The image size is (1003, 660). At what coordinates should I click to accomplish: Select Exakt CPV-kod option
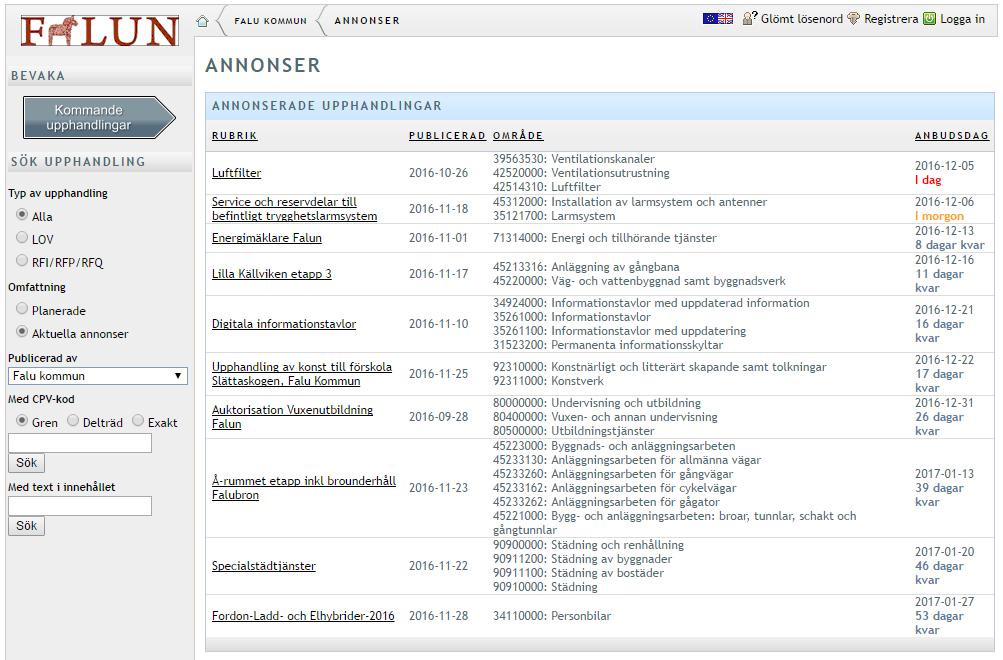click(x=138, y=421)
